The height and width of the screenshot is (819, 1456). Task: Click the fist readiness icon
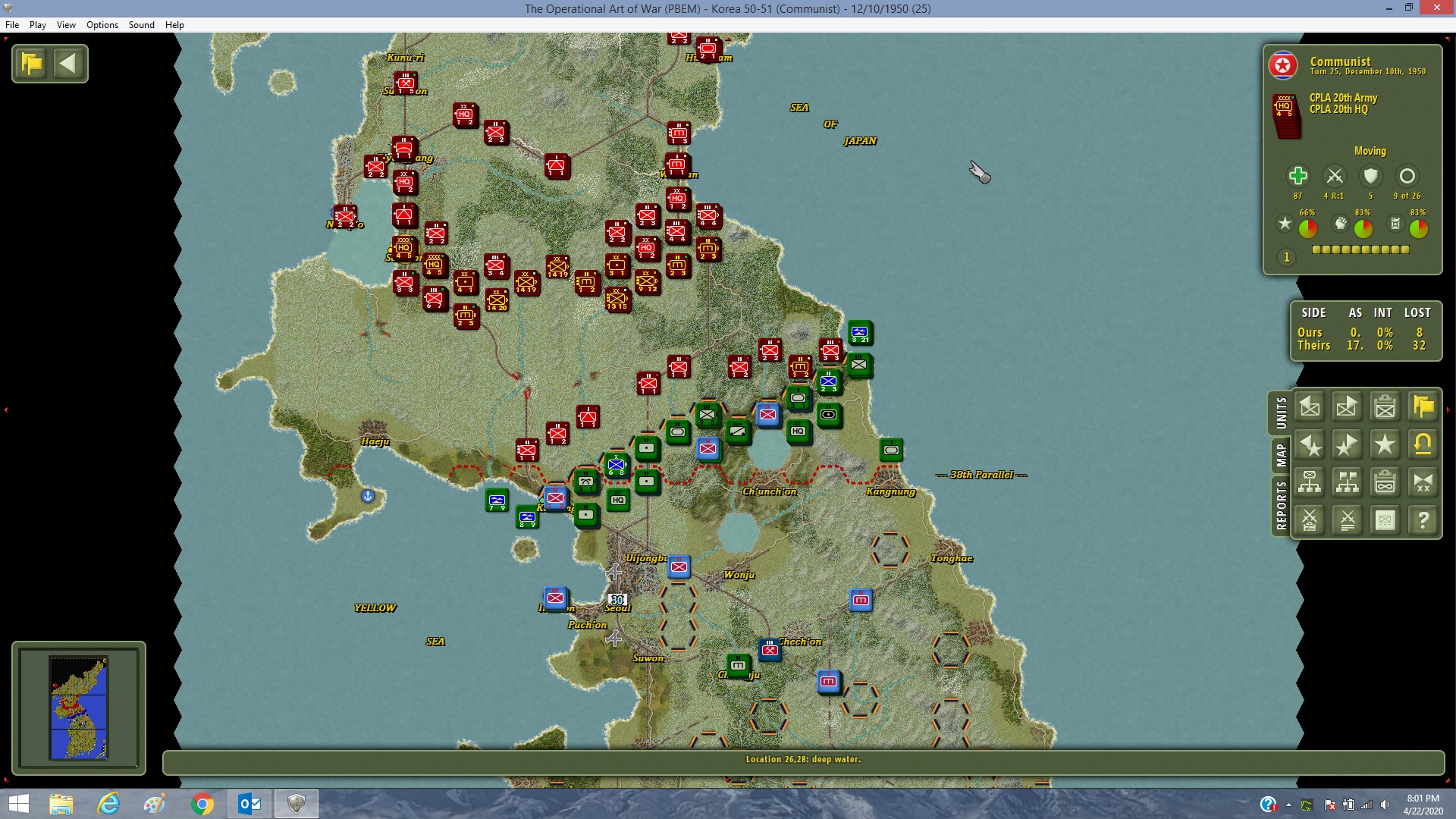click(1341, 223)
